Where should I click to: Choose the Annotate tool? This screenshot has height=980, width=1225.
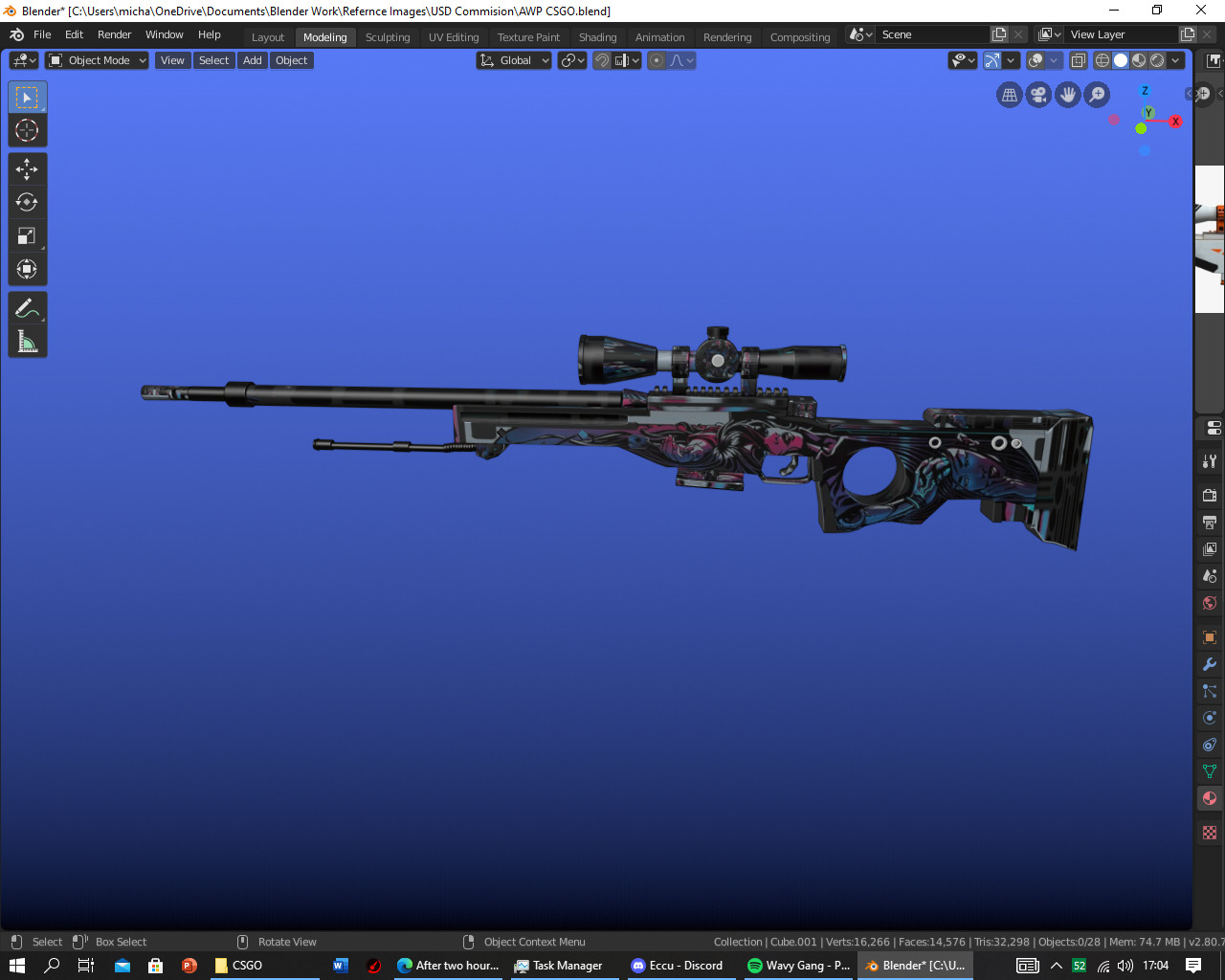coord(27,307)
